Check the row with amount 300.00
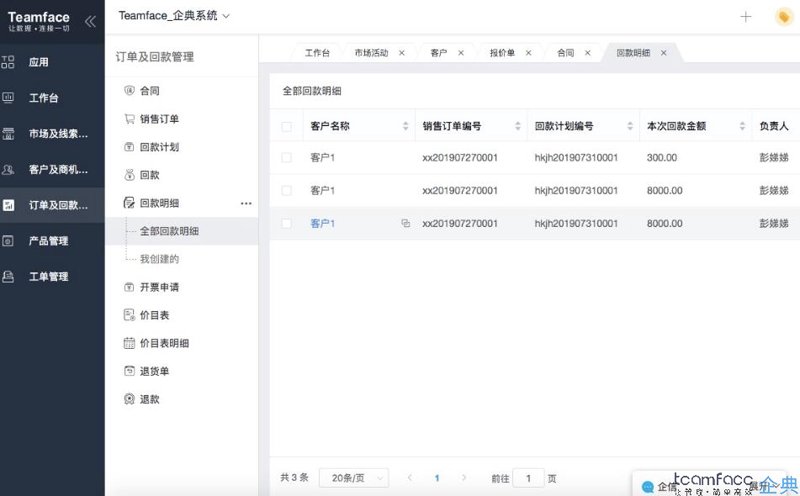The image size is (800, 496). pyautogui.click(x=287, y=158)
